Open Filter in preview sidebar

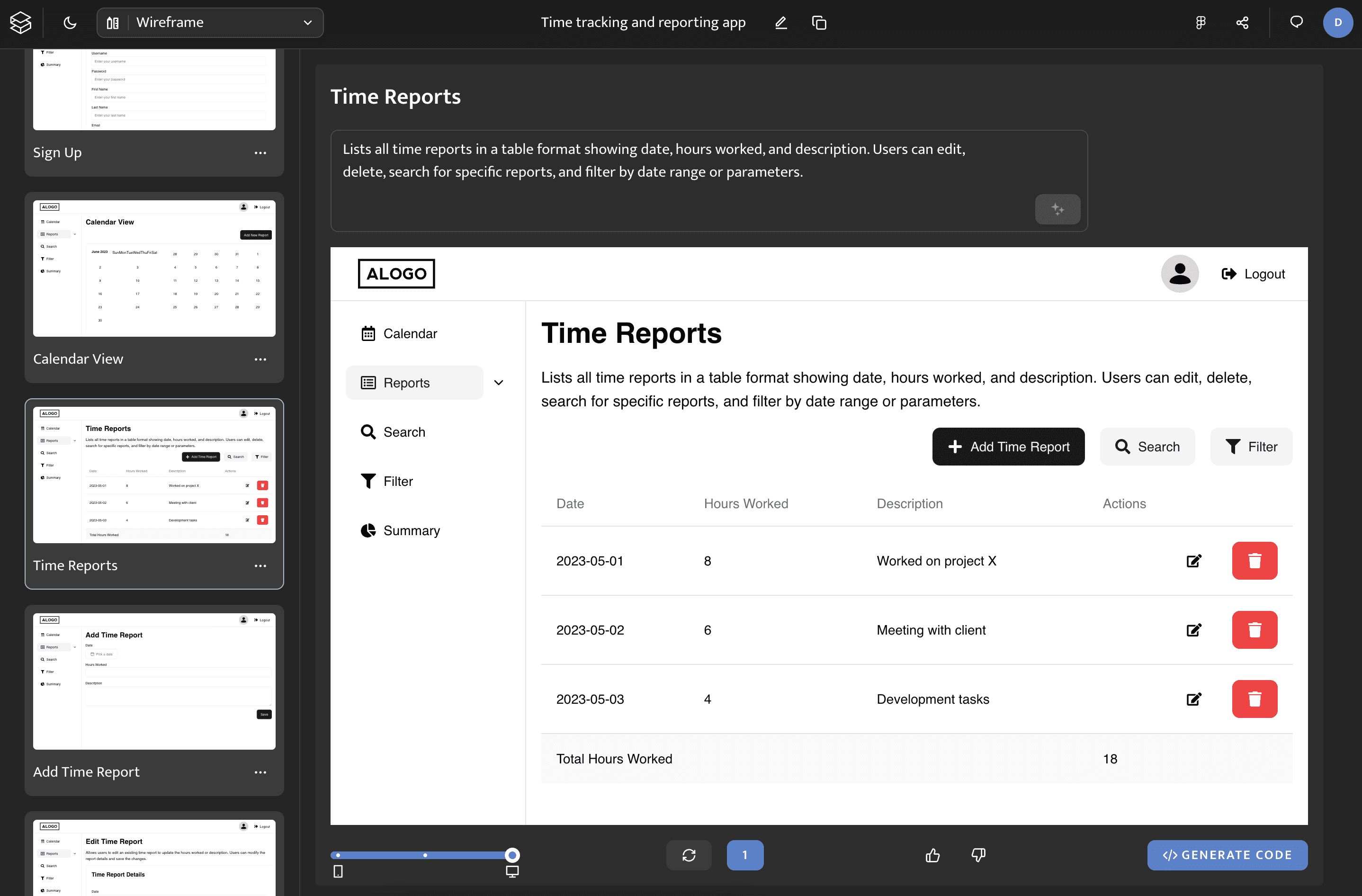click(387, 481)
